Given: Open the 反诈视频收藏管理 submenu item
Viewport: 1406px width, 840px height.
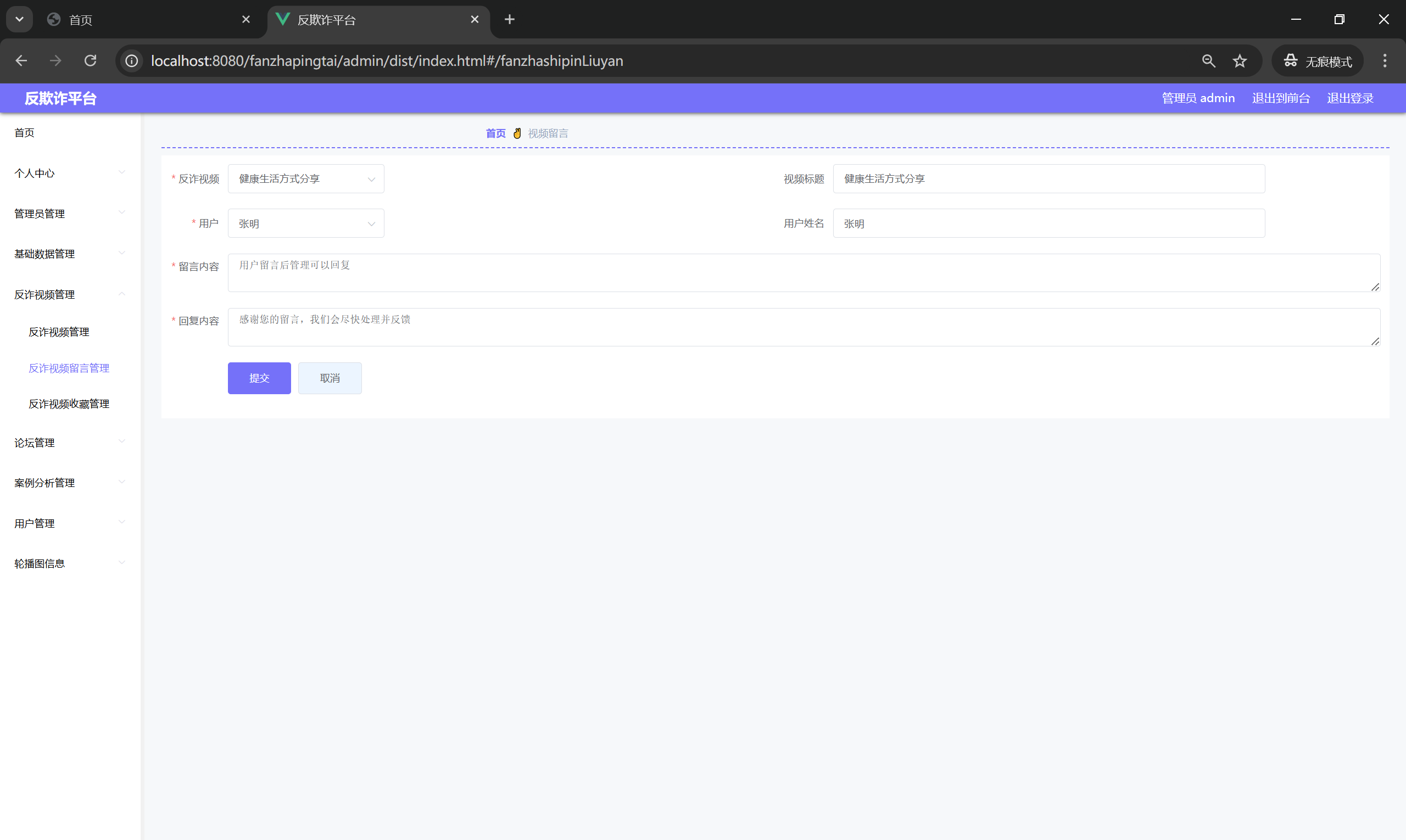Looking at the screenshot, I should click(x=70, y=404).
